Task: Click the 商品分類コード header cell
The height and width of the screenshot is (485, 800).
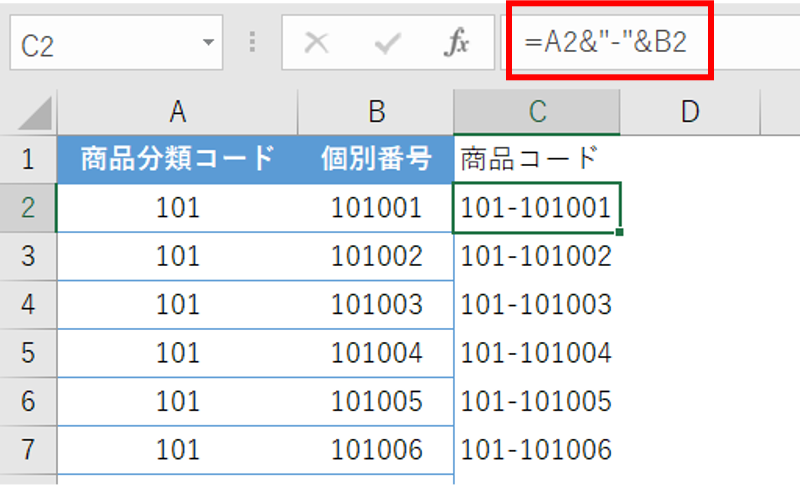Action: click(178, 159)
